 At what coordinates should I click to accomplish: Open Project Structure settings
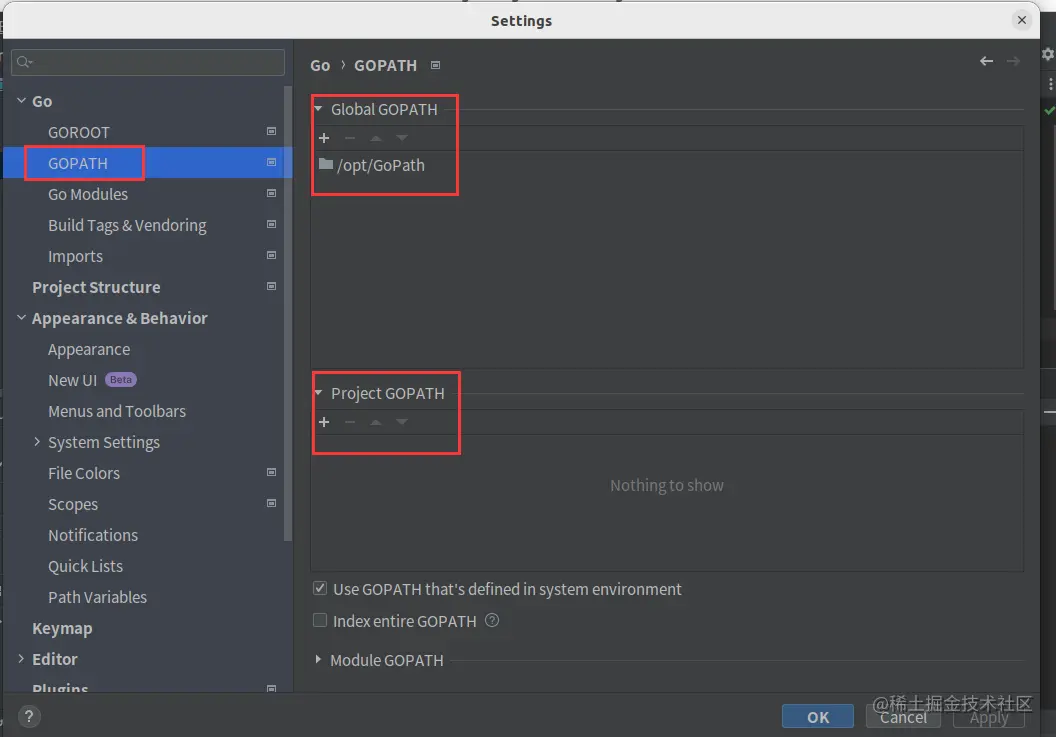click(x=96, y=287)
